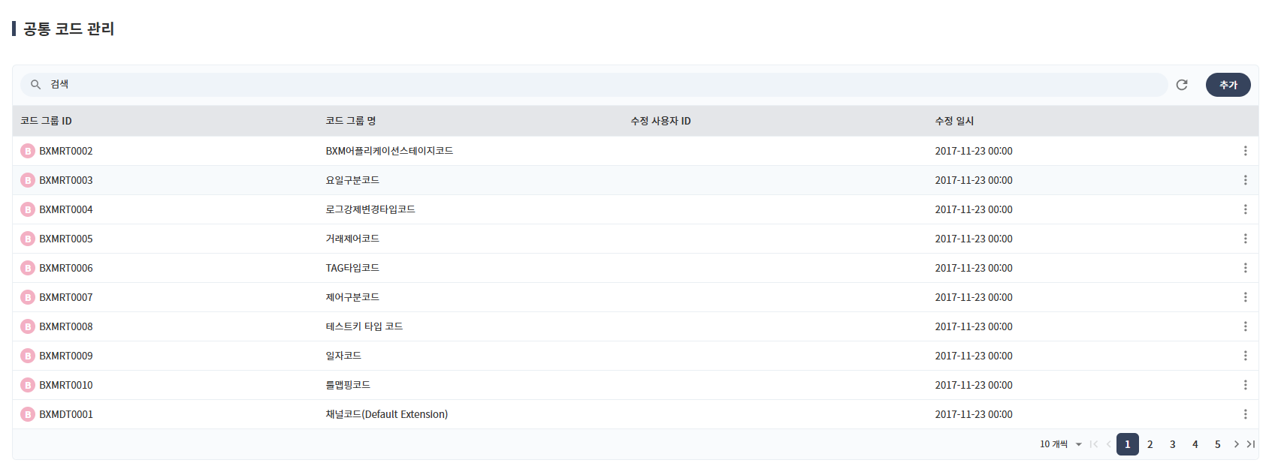Select page 3 in the pager
This screenshot has height=466, width=1266.
(x=1172, y=444)
